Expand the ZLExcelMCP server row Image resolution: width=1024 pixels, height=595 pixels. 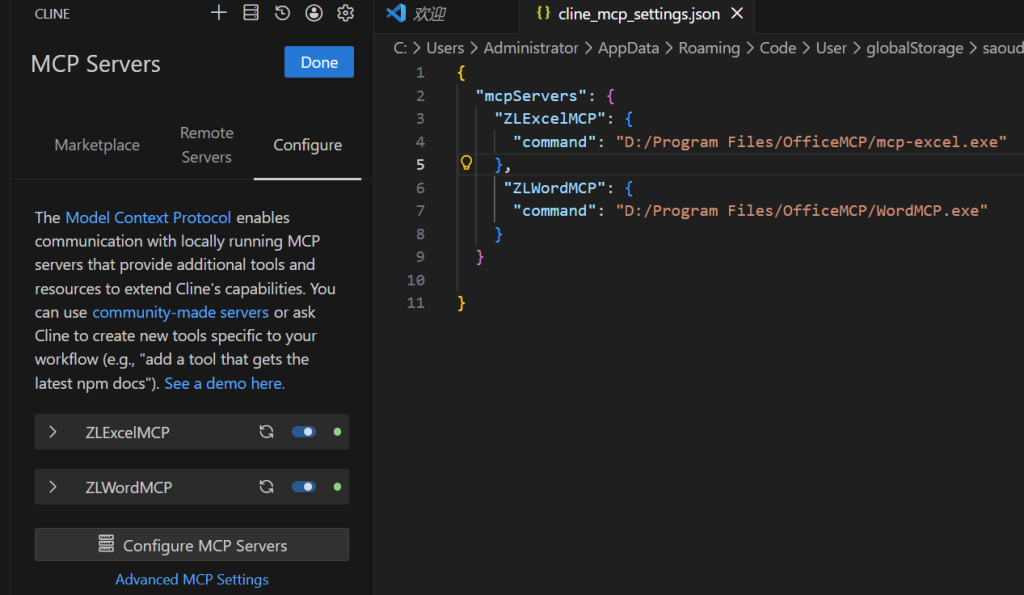(53, 432)
